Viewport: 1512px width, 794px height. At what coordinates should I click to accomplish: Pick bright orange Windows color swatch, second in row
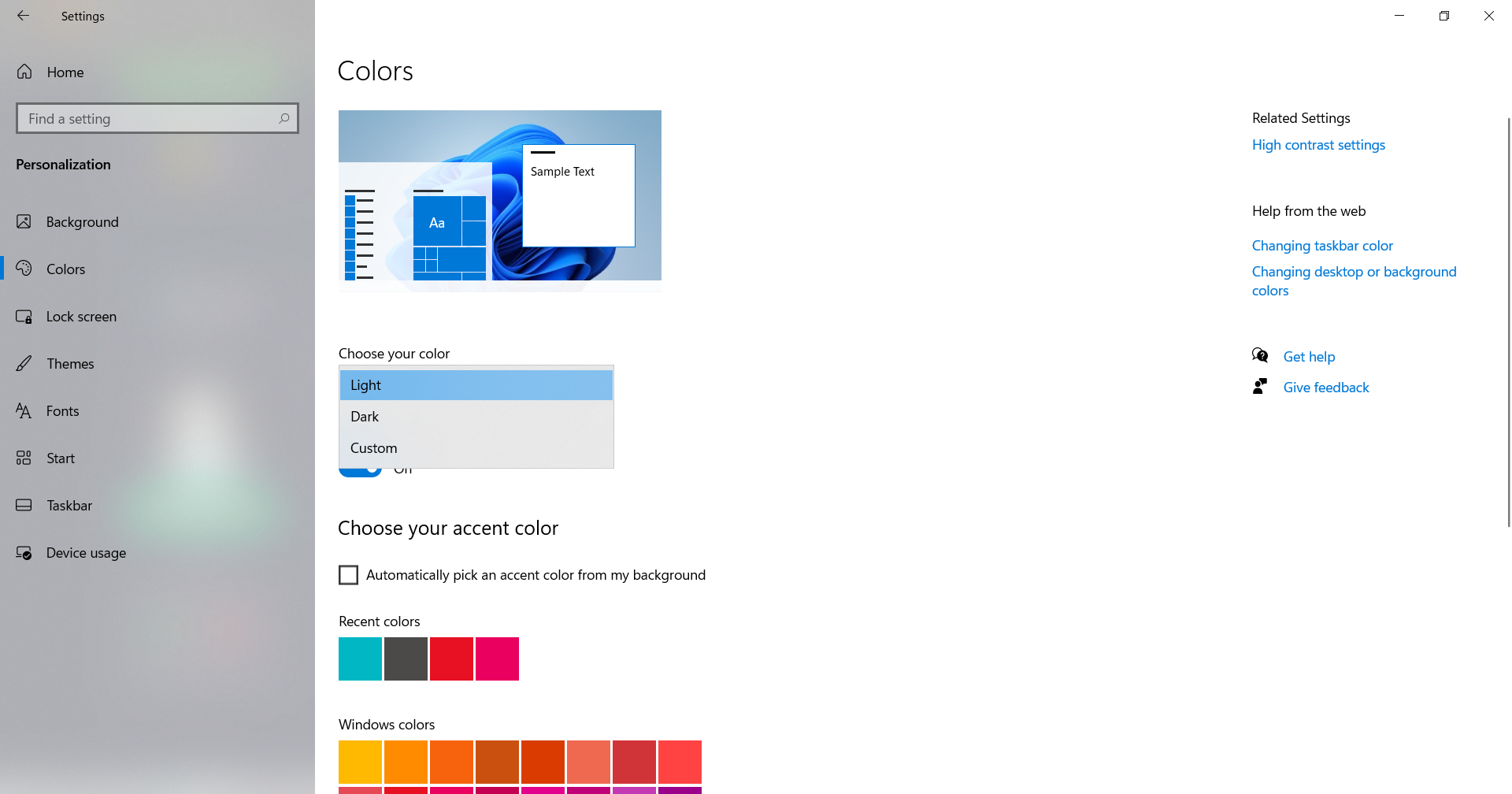(406, 762)
